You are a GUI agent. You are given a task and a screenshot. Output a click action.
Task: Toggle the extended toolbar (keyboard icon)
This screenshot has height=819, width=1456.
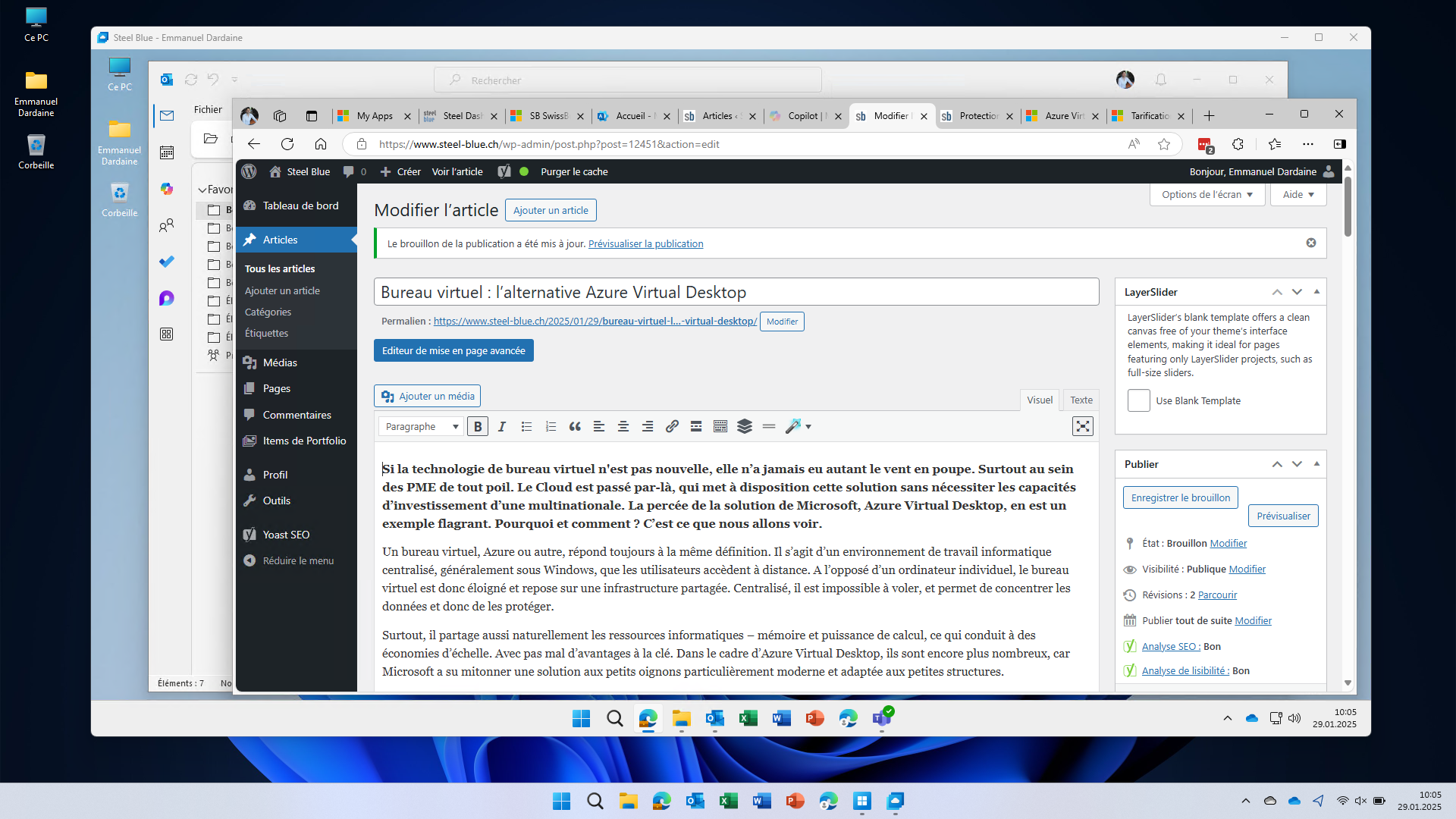pyautogui.click(x=720, y=427)
